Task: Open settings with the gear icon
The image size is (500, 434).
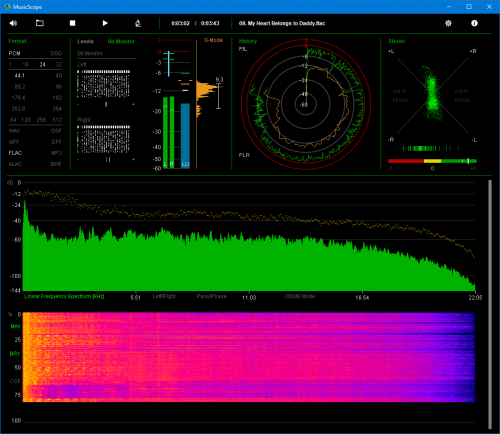Action: coord(448,23)
